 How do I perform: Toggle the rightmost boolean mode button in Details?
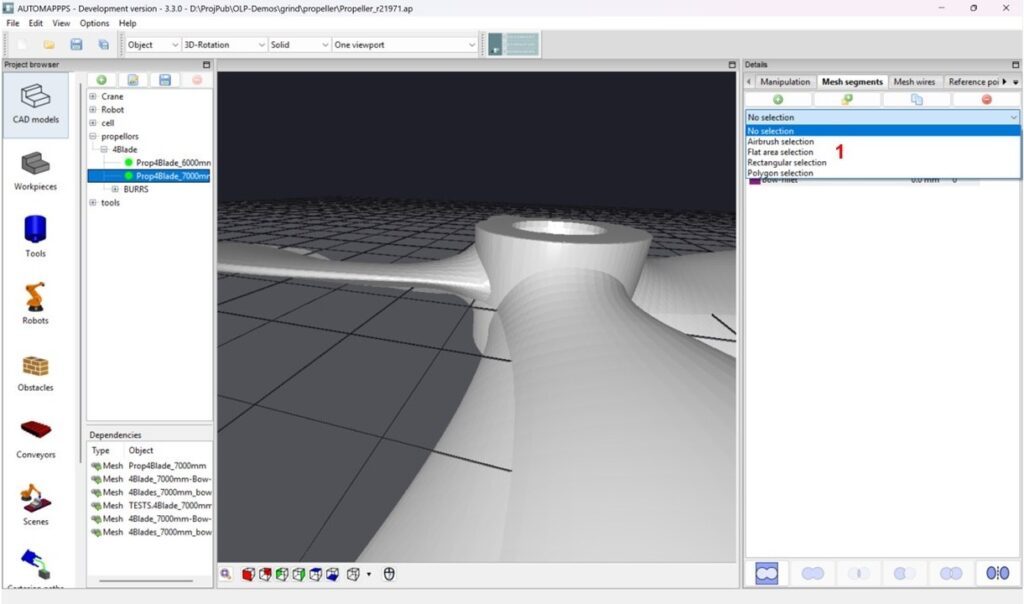coord(997,573)
